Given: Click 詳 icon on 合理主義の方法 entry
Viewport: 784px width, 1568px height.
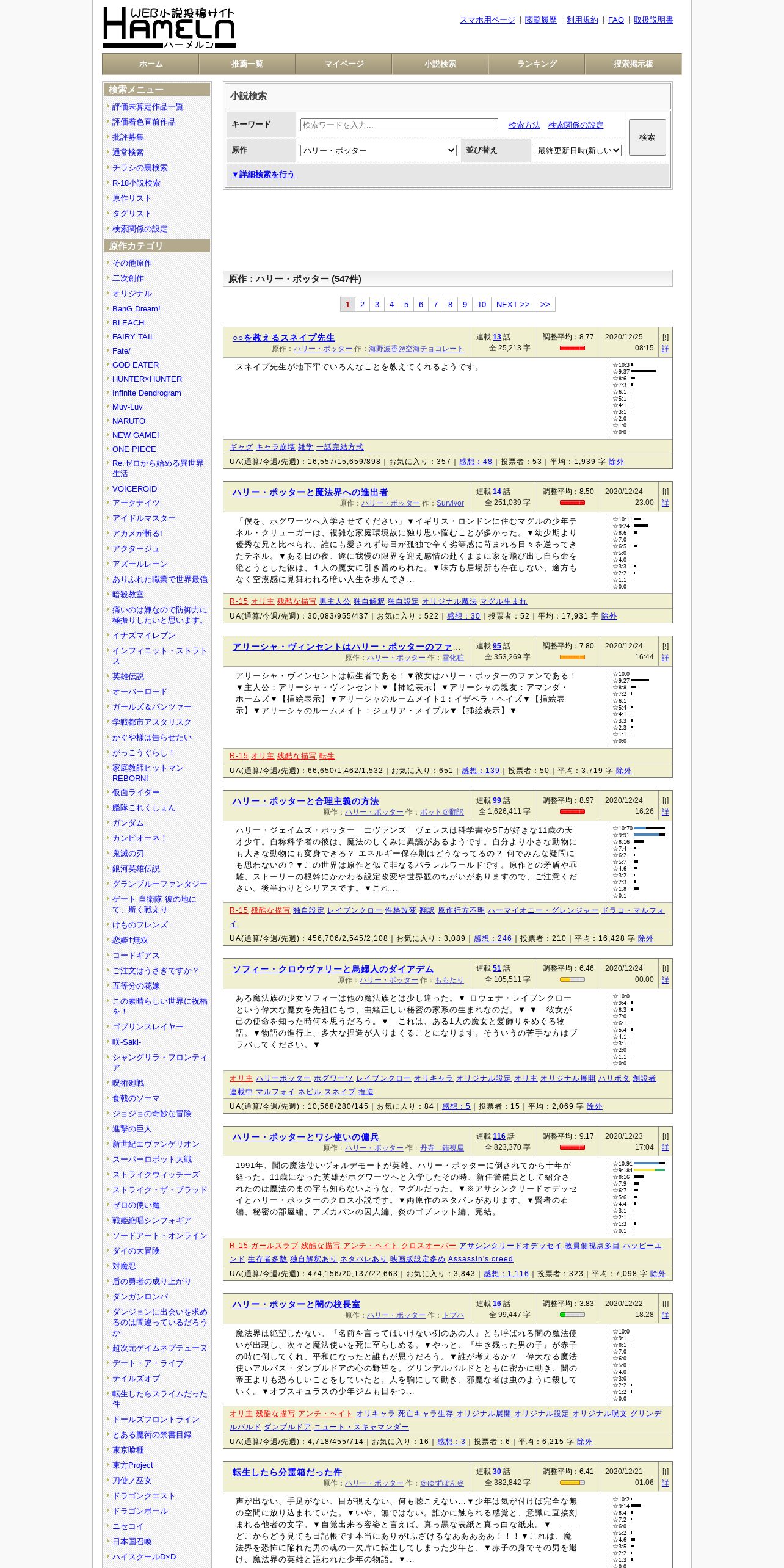Looking at the screenshot, I should click(666, 812).
